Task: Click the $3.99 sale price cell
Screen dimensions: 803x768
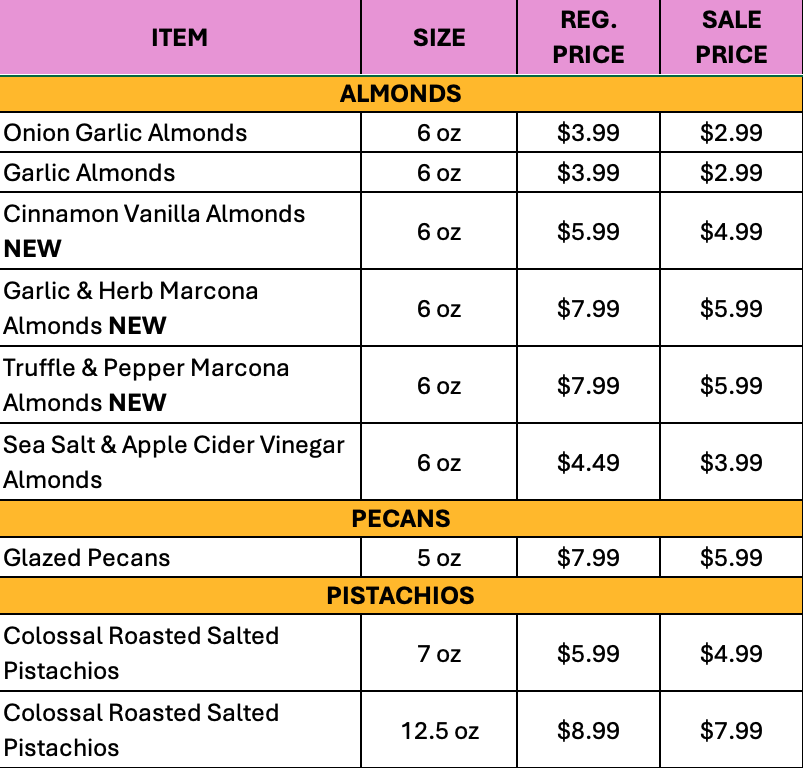Action: [731, 461]
